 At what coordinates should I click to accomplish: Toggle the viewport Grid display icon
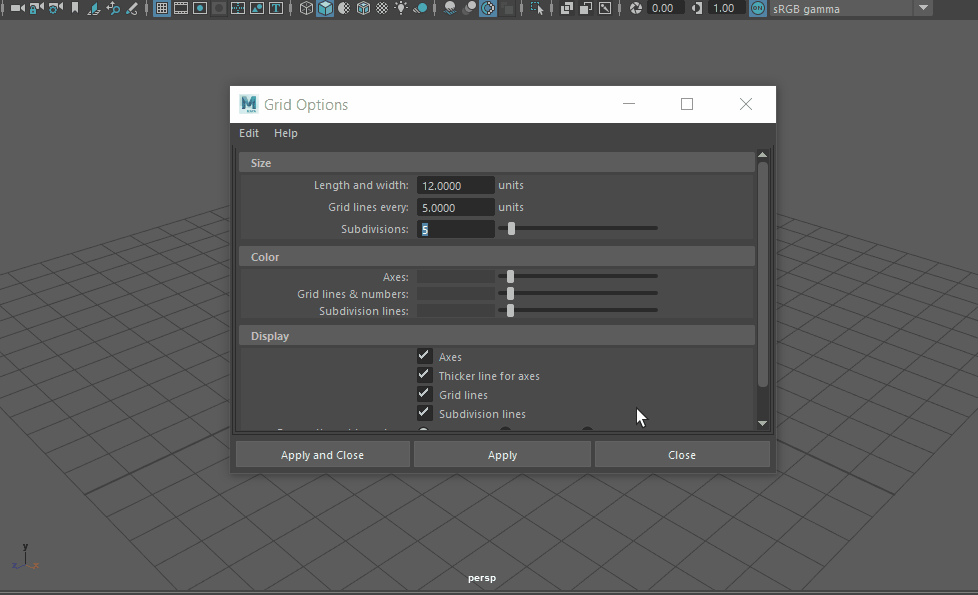162,8
